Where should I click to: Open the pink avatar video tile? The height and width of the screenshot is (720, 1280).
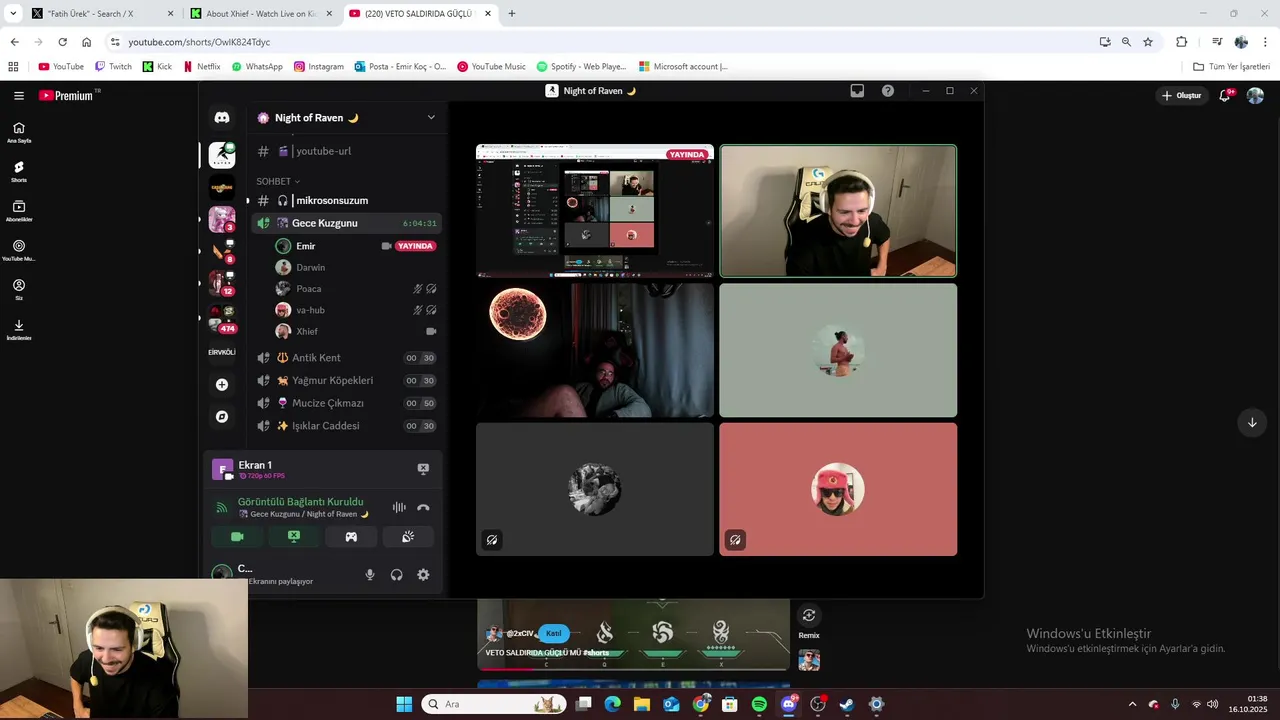tap(838, 489)
